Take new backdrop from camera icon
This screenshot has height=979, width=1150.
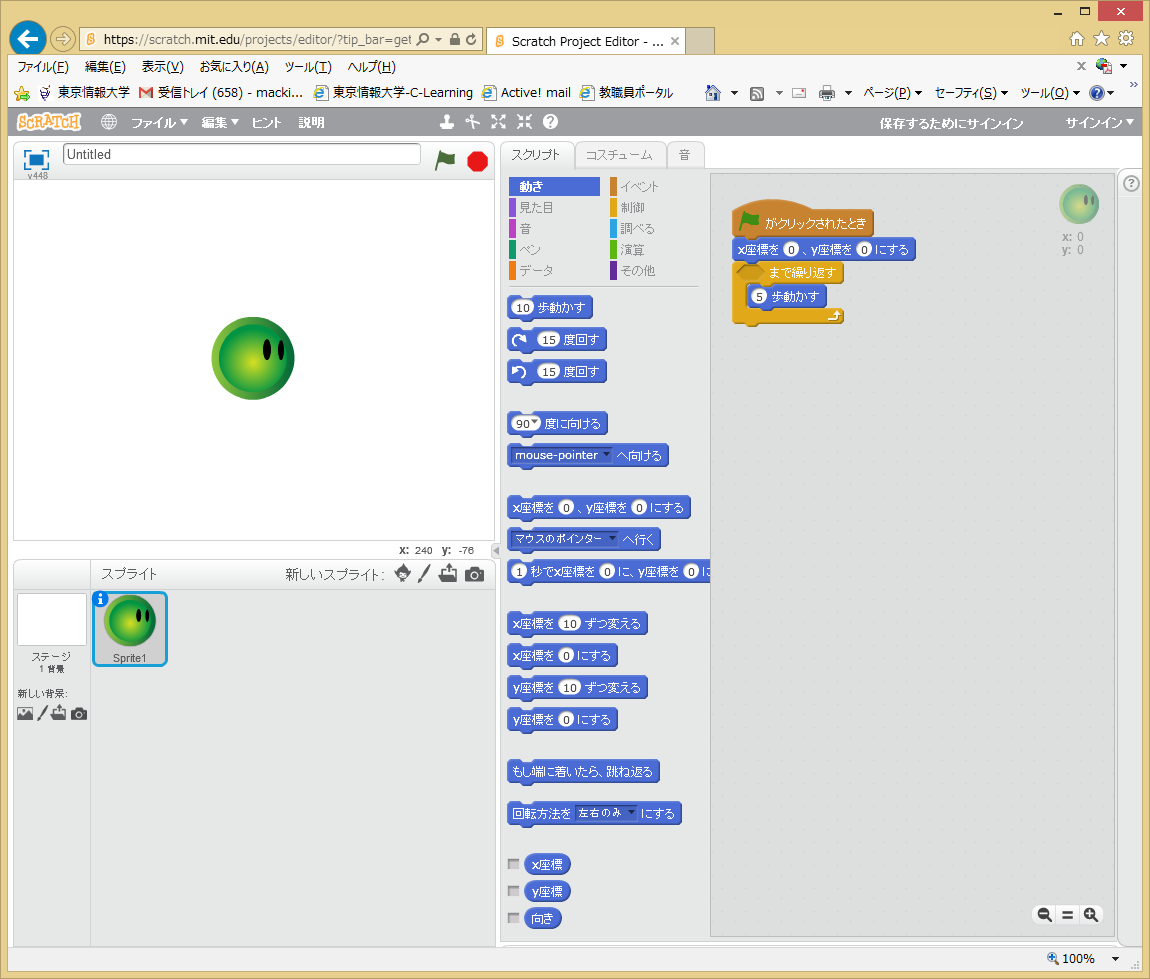click(79, 714)
